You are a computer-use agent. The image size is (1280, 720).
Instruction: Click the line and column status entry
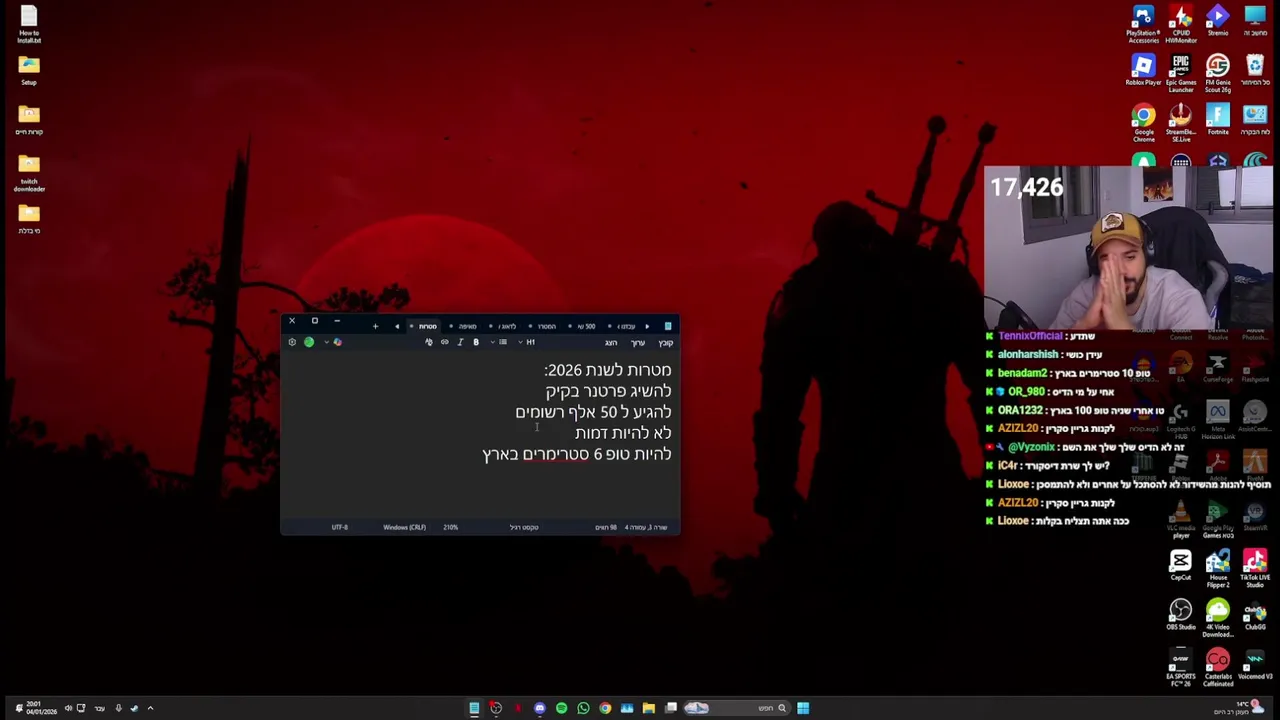coord(646,527)
